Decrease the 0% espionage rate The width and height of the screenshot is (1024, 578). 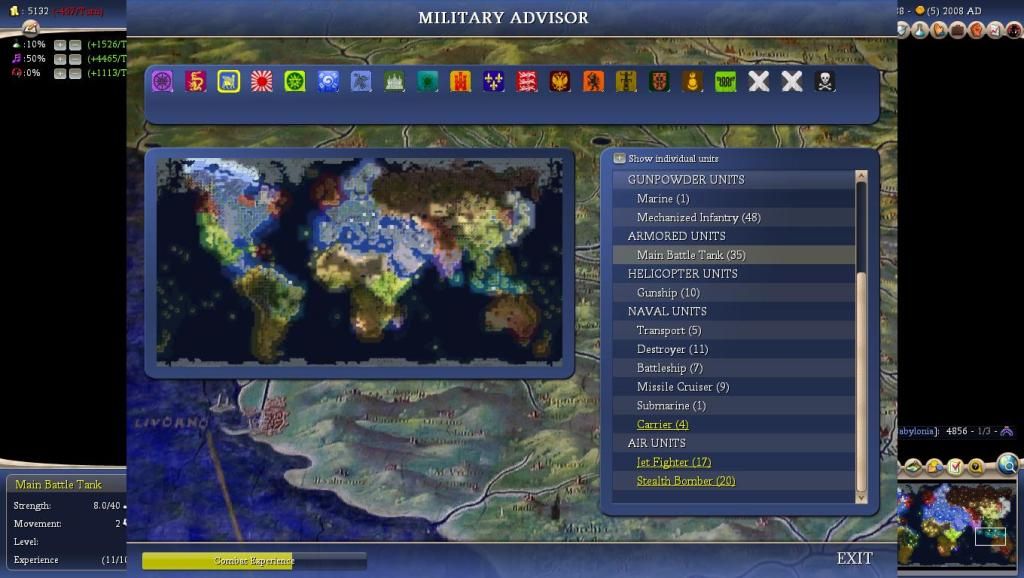coord(75,73)
